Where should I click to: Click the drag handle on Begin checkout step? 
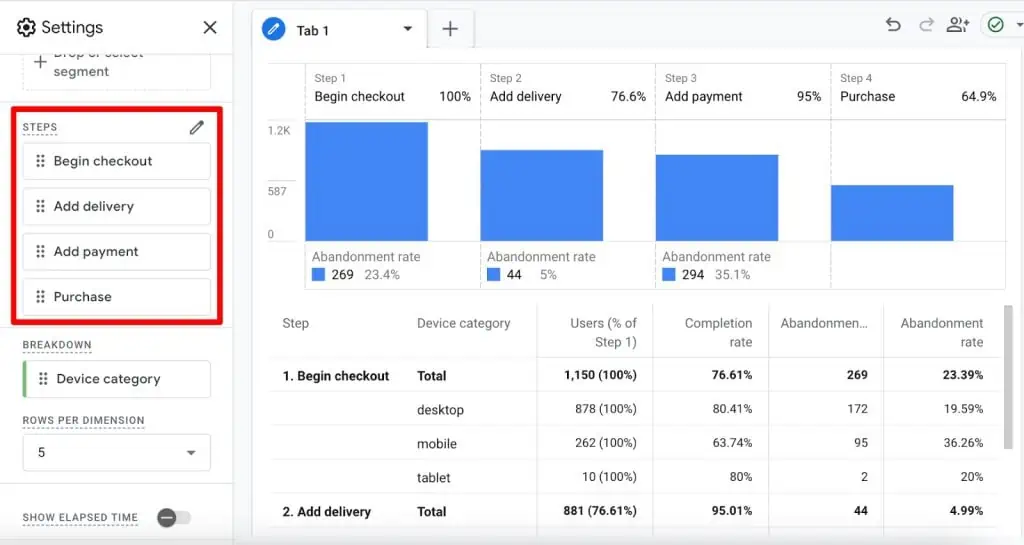(x=40, y=161)
